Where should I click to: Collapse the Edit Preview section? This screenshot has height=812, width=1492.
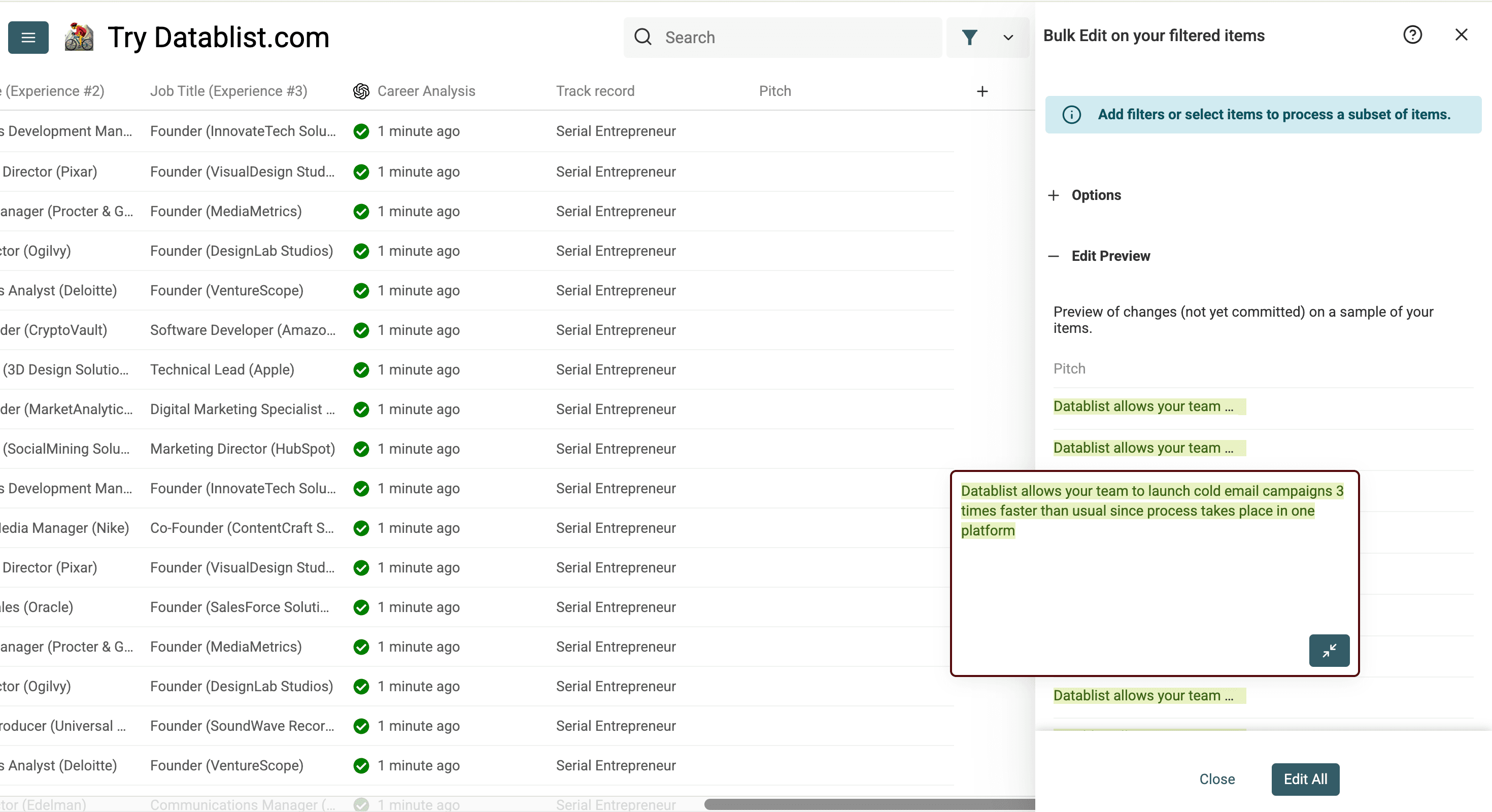(x=1053, y=256)
